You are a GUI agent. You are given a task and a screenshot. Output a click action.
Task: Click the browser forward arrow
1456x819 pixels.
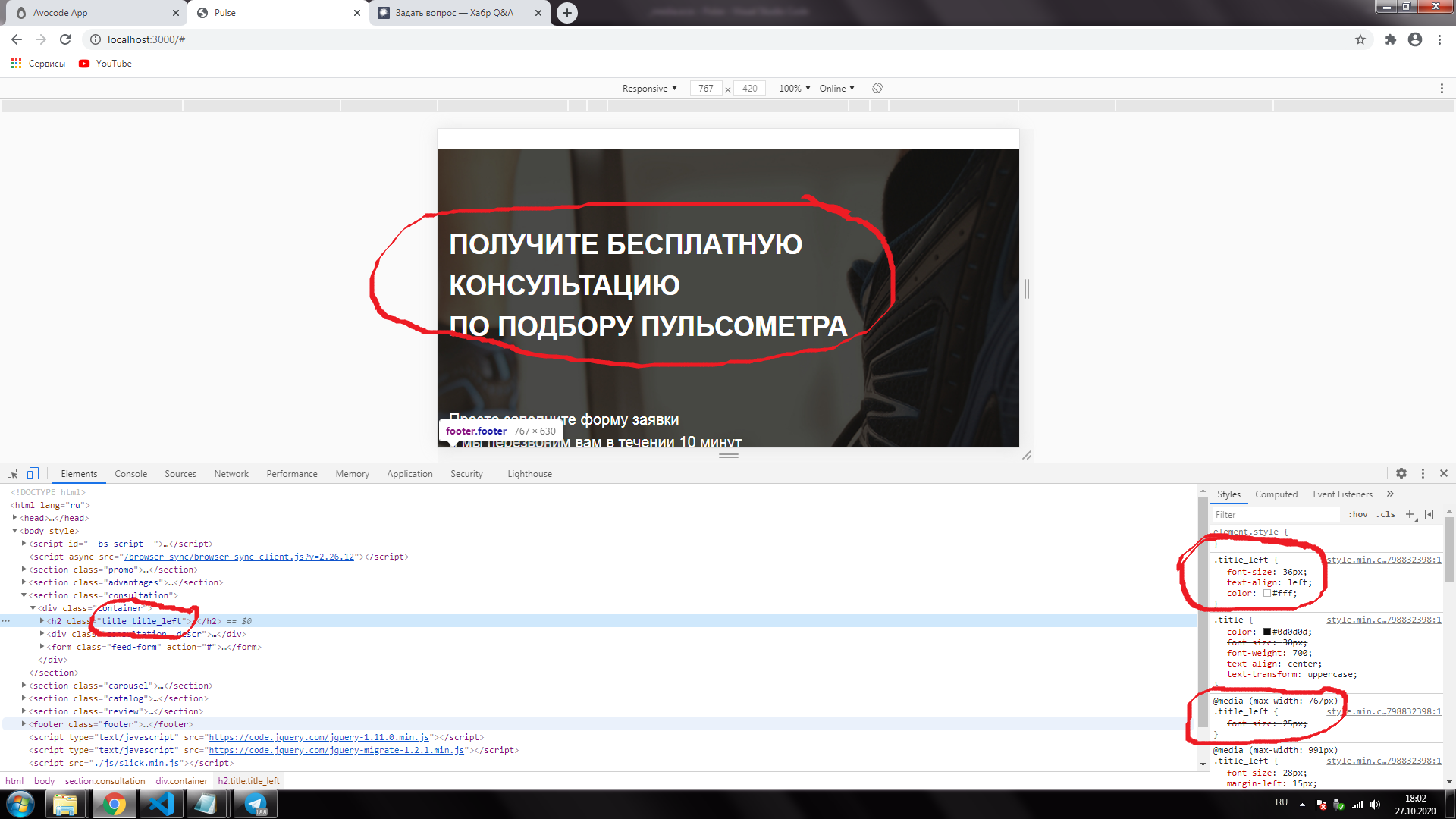pyautogui.click(x=41, y=39)
